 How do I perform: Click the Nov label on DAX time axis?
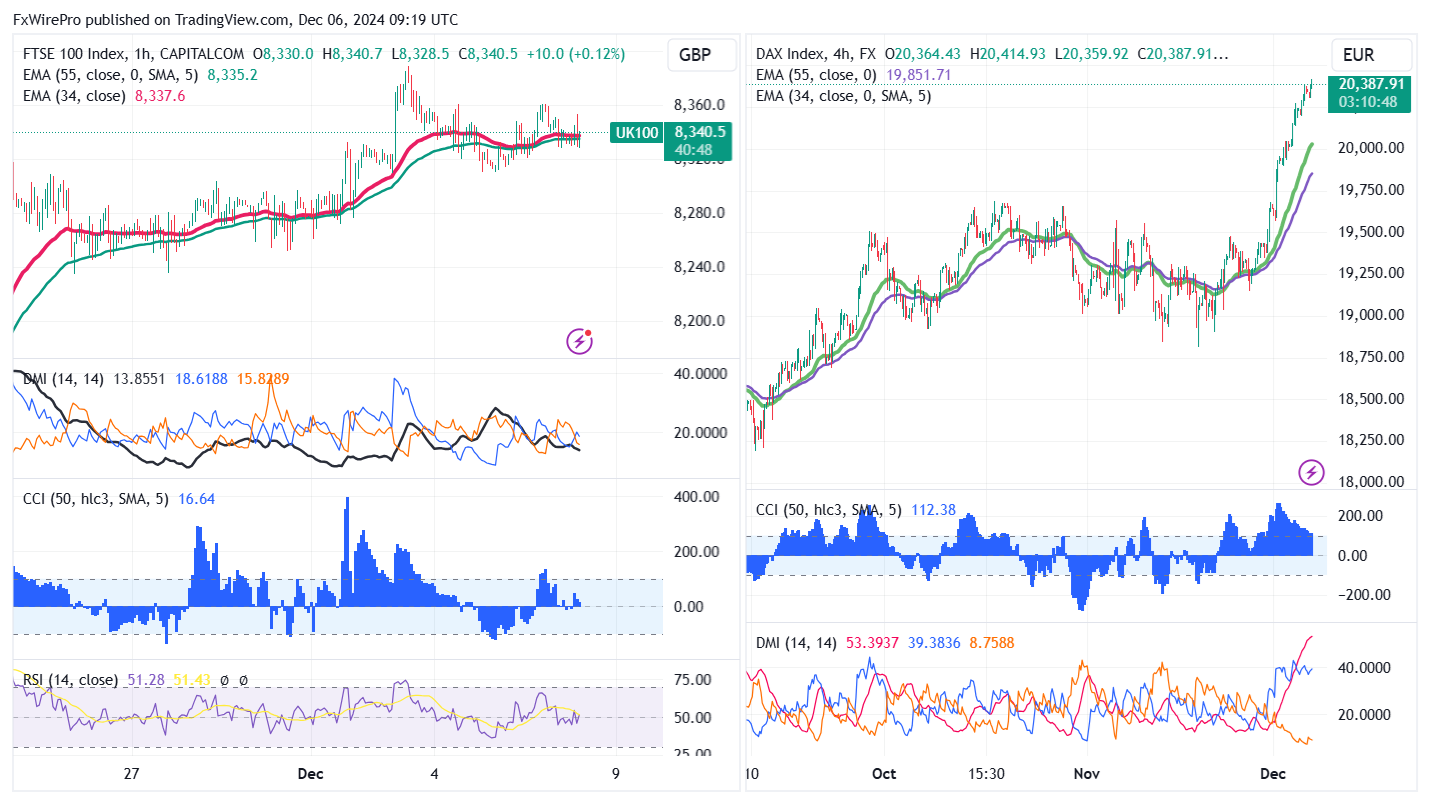(1086, 773)
